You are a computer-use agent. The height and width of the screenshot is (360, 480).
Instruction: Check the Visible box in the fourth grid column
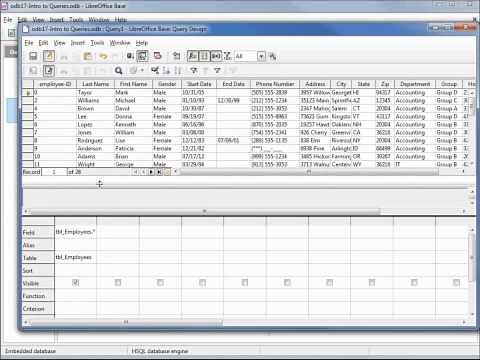coord(202,283)
